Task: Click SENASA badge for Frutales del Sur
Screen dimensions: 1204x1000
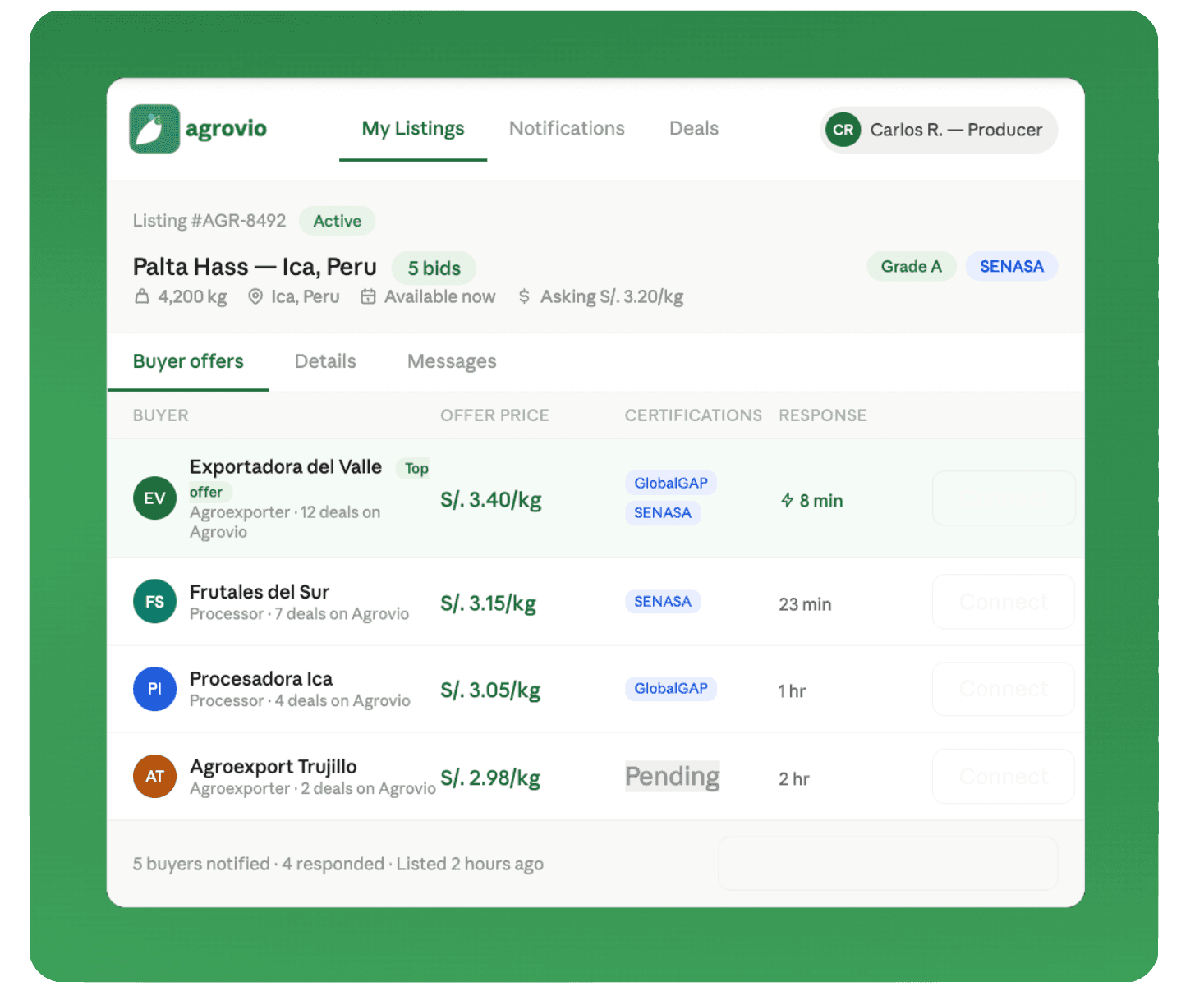Action: 663,602
